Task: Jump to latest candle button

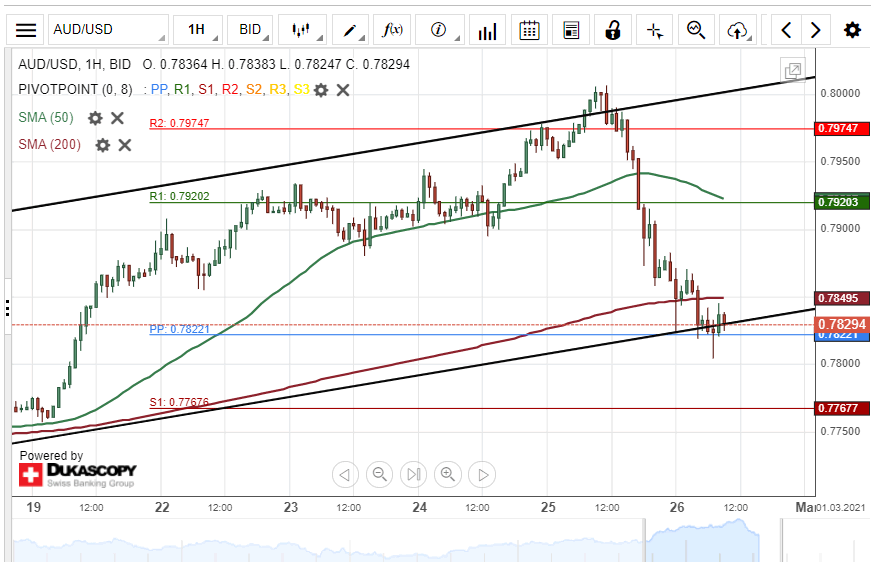Action: point(414,474)
